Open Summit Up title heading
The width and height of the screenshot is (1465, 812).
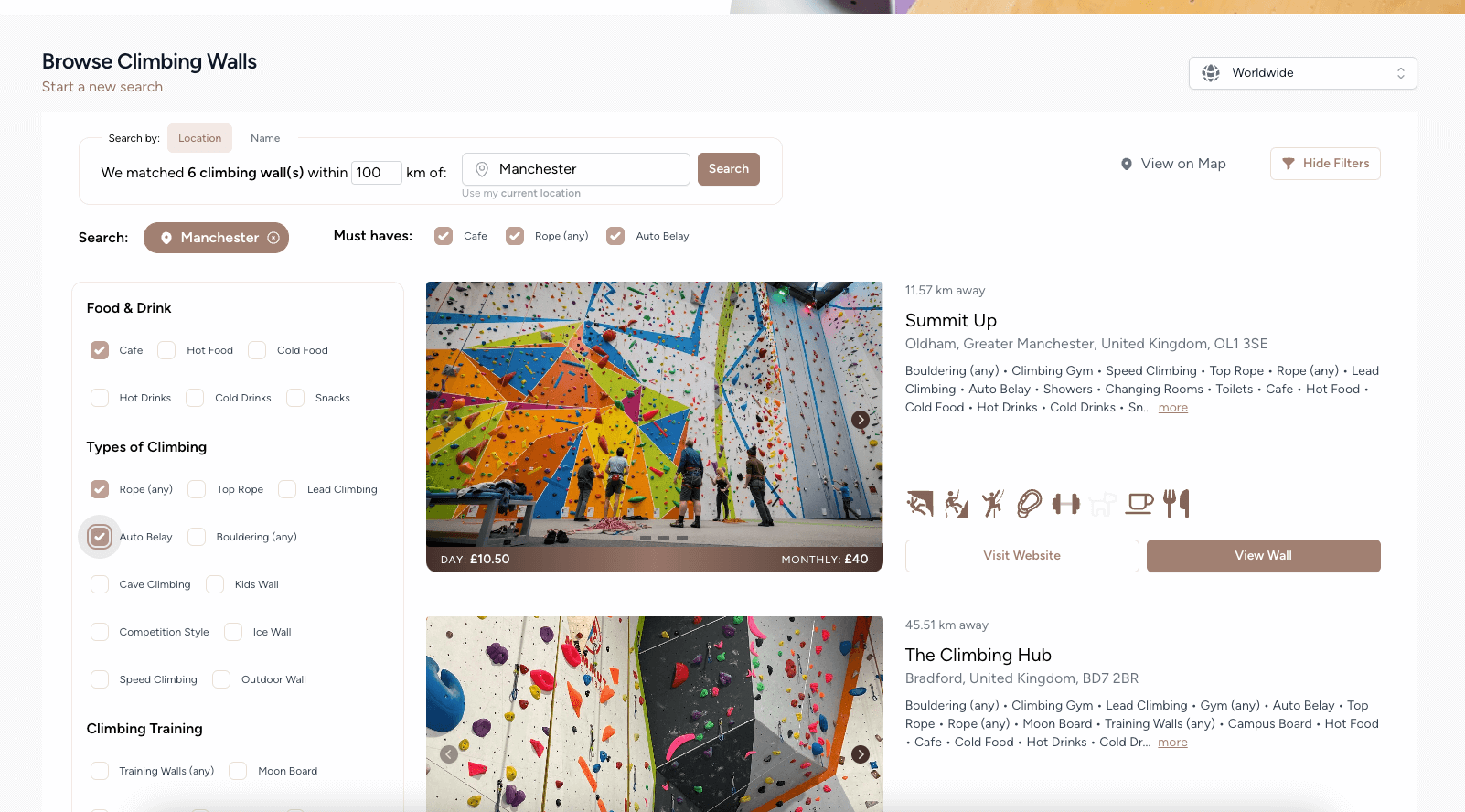point(951,321)
